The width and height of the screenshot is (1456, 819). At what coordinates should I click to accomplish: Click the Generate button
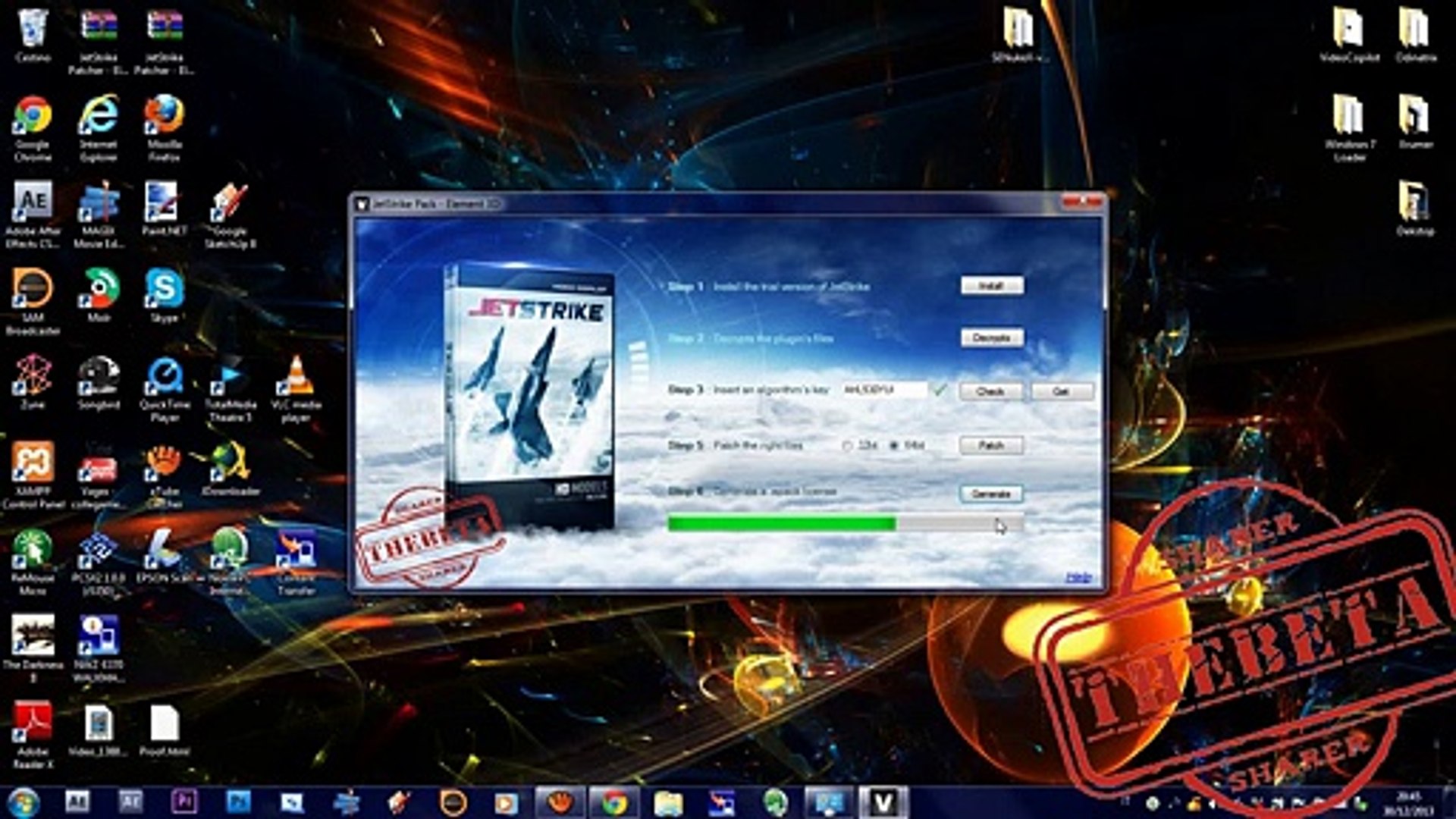991,494
